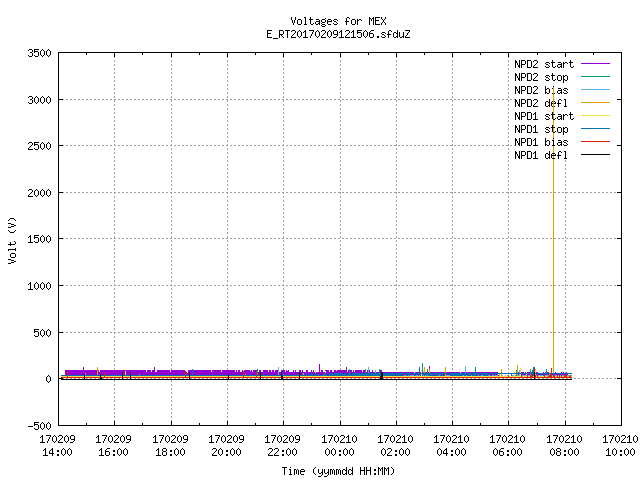Click the 3500 y-axis tick label

pyautogui.click(x=40, y=53)
